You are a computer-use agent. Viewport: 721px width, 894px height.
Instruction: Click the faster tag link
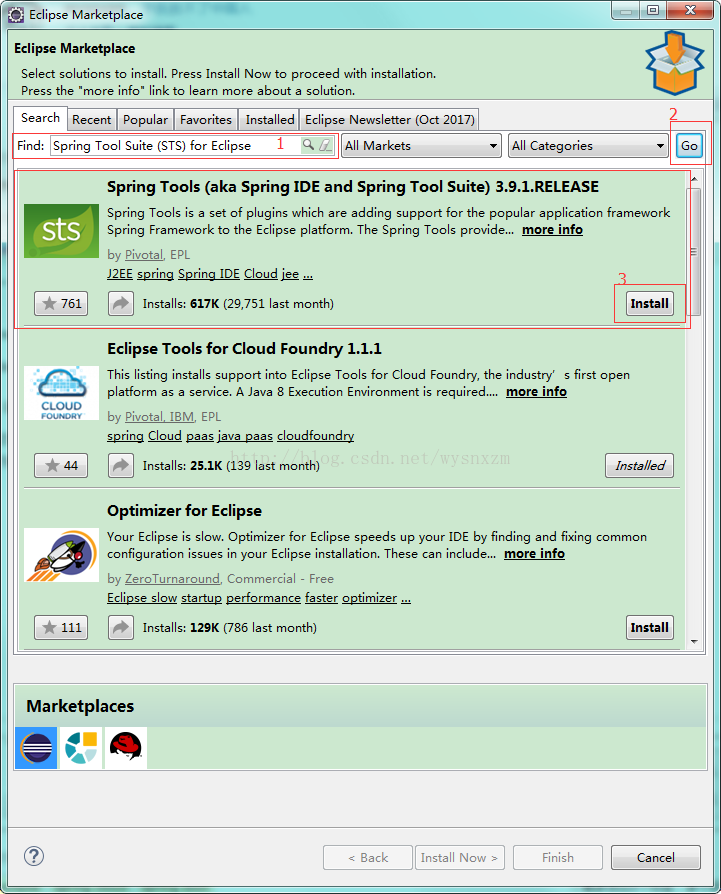point(321,598)
